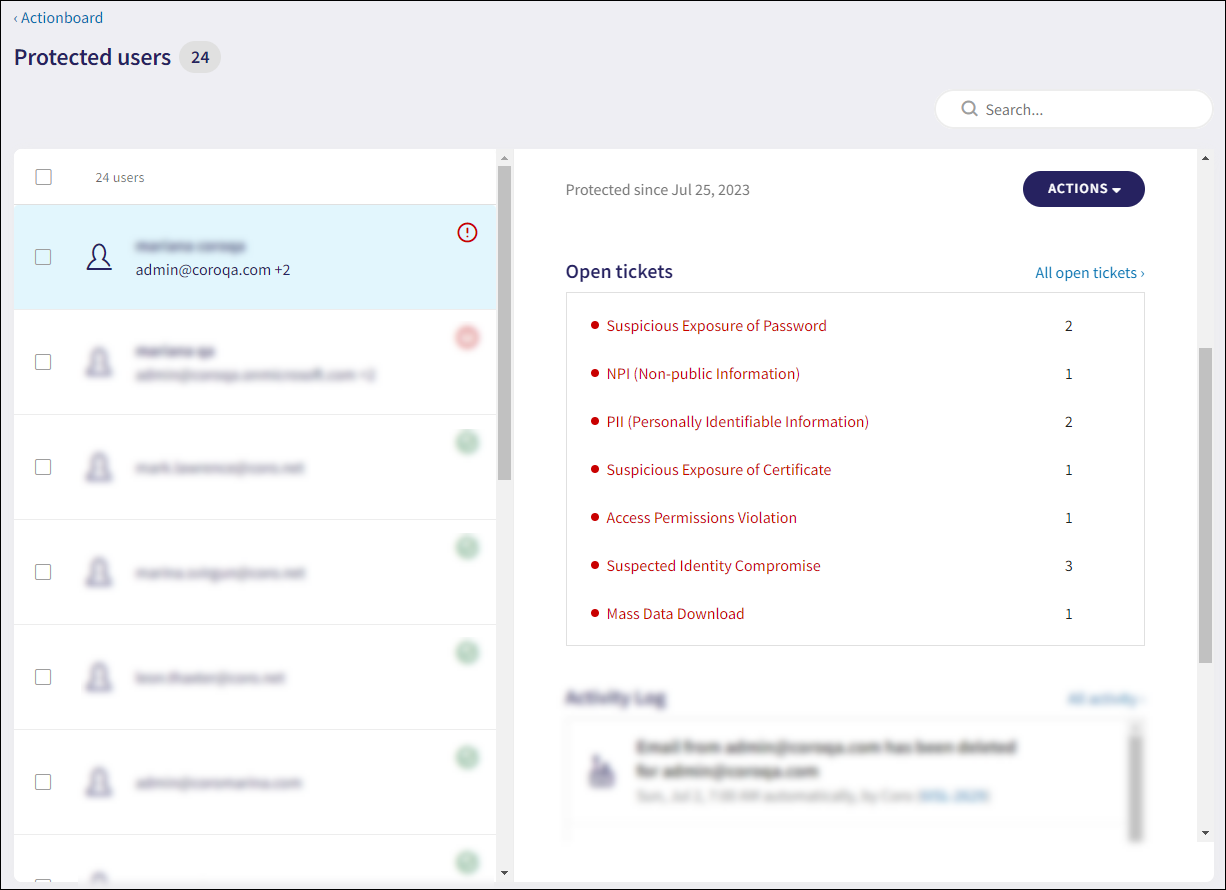The width and height of the screenshot is (1226, 890).
Task: Click green check status icon on fourth user
Action: click(x=467, y=548)
